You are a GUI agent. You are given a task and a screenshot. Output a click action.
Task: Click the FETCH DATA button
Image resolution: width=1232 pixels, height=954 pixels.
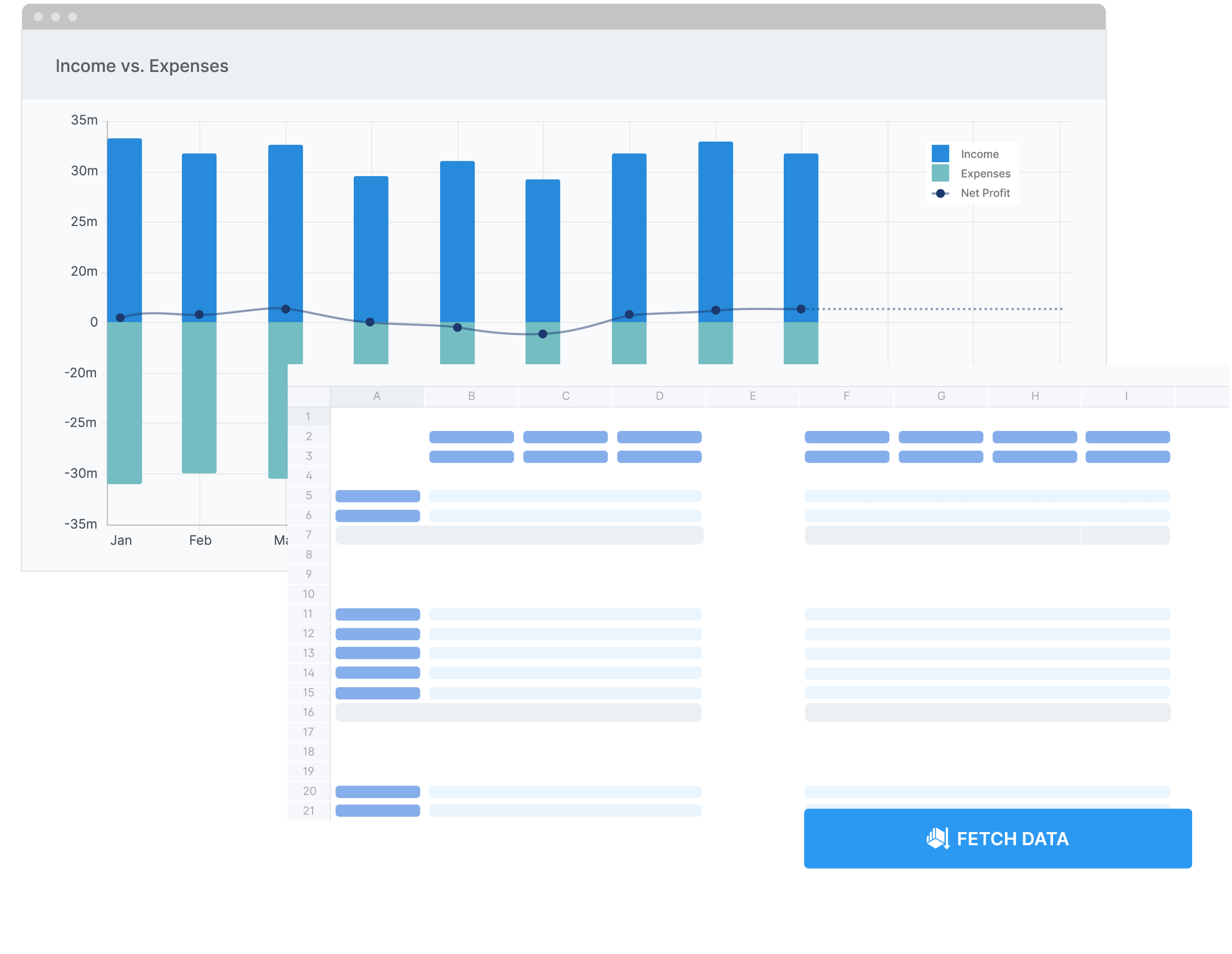(997, 838)
